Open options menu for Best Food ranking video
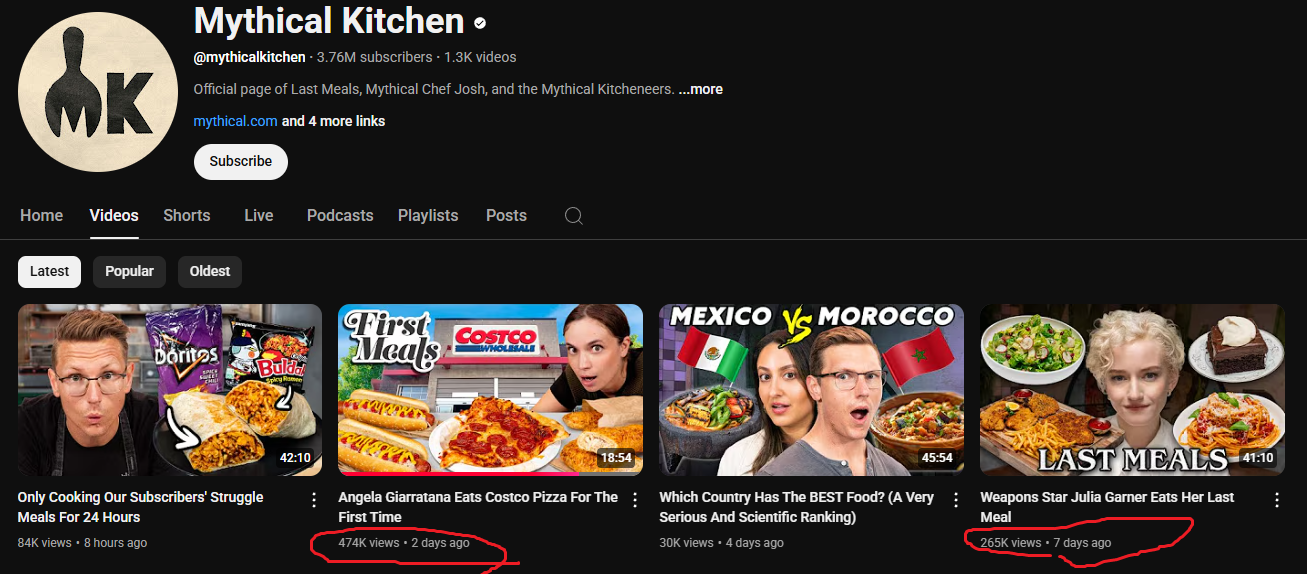The image size is (1307, 574). [956, 499]
